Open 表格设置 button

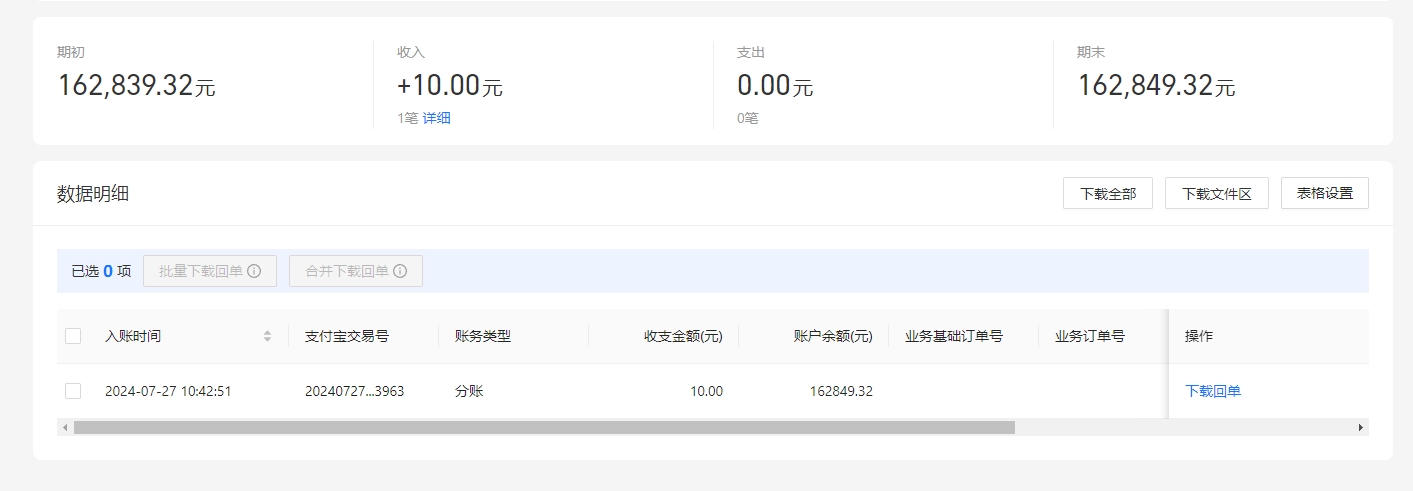(1325, 193)
